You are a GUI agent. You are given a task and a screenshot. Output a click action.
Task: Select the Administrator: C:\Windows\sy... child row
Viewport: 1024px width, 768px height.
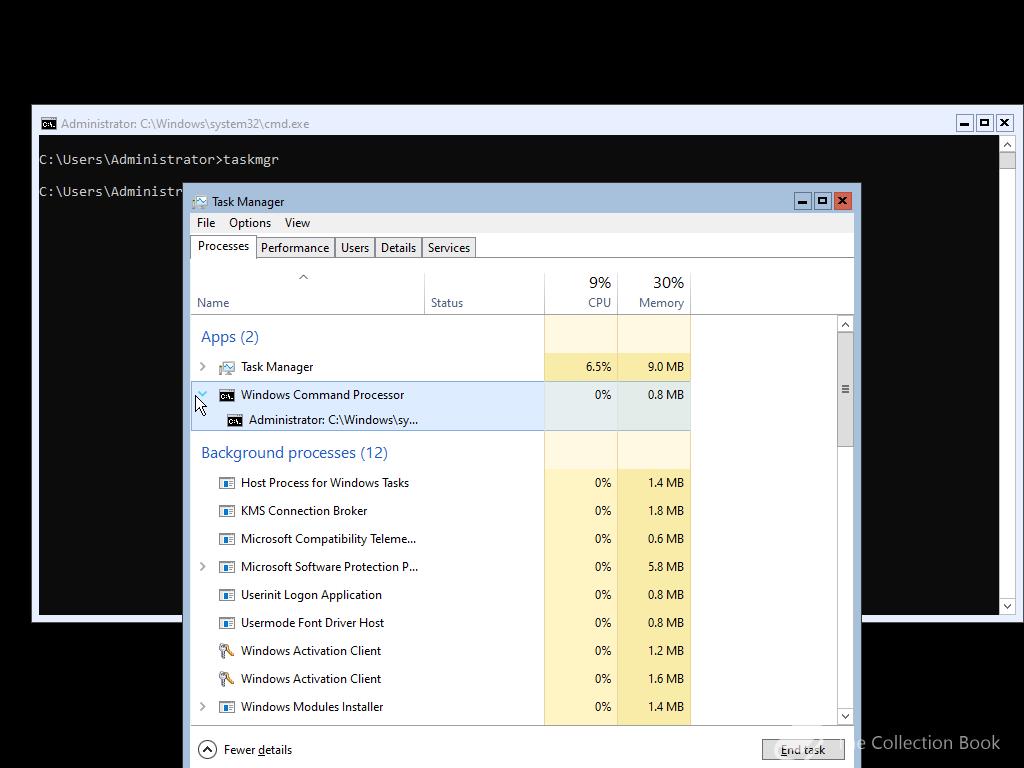[x=333, y=420]
